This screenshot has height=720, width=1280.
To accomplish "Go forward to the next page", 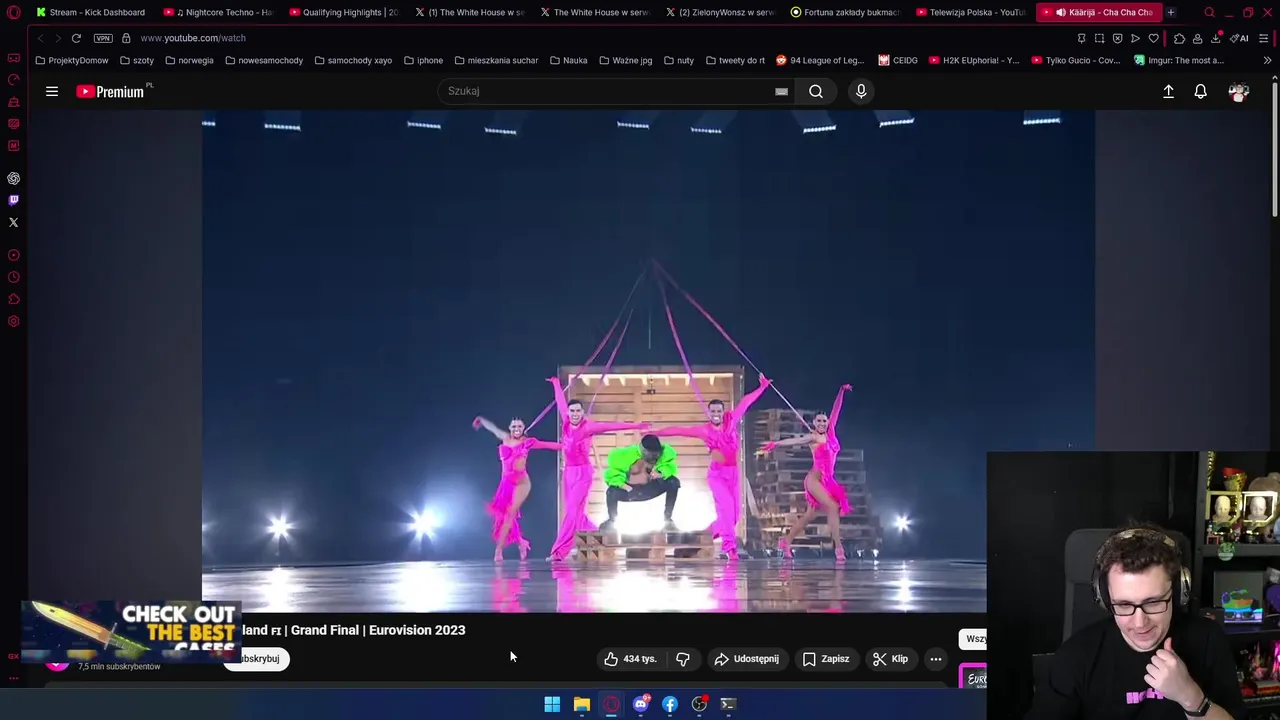I will (x=57, y=38).
